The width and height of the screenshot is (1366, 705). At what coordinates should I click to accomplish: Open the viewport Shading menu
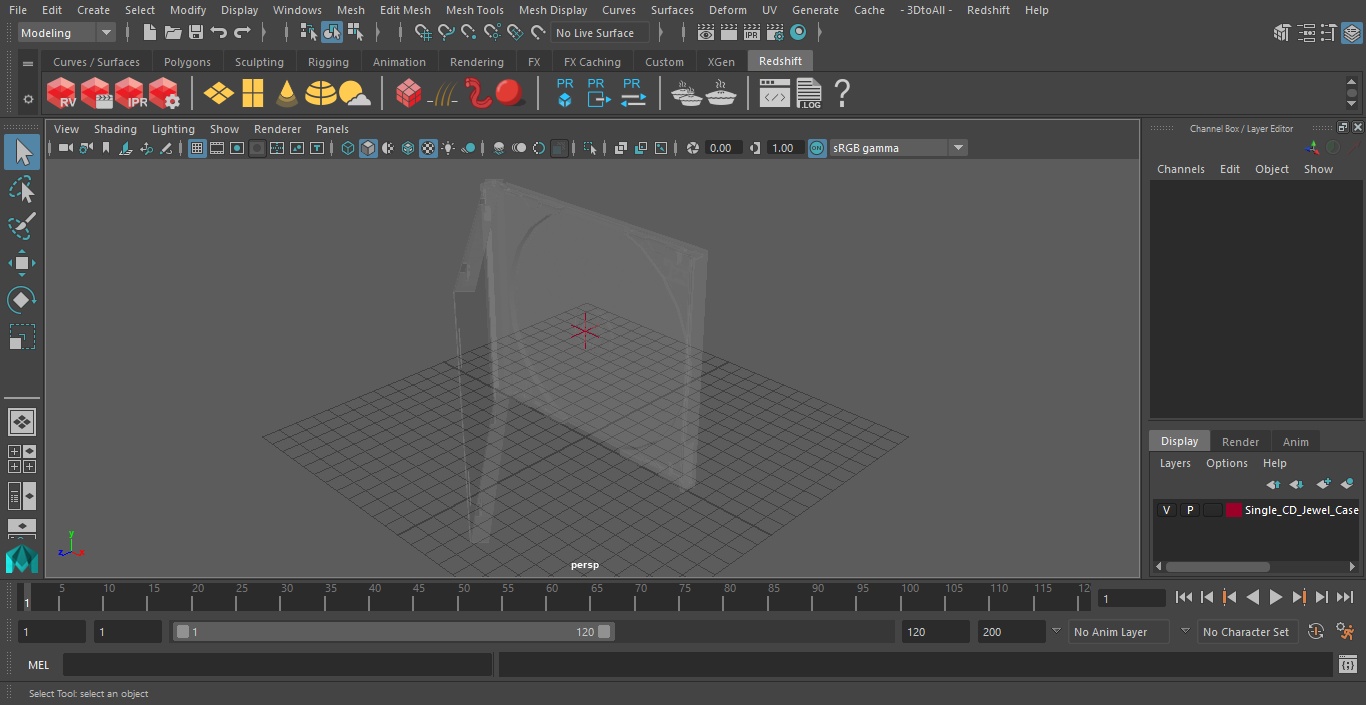click(x=115, y=129)
